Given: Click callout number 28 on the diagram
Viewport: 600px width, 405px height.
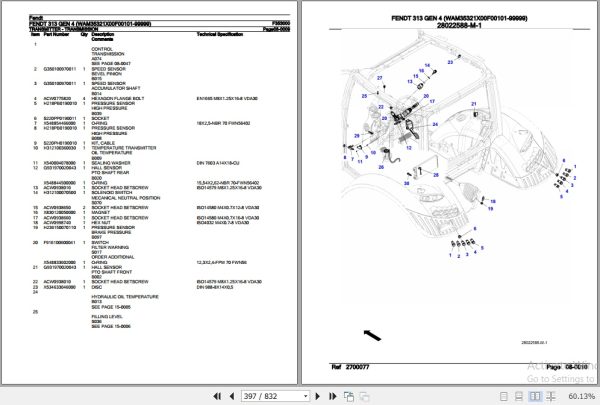Looking at the screenshot, I should pyautogui.click(x=436, y=175).
